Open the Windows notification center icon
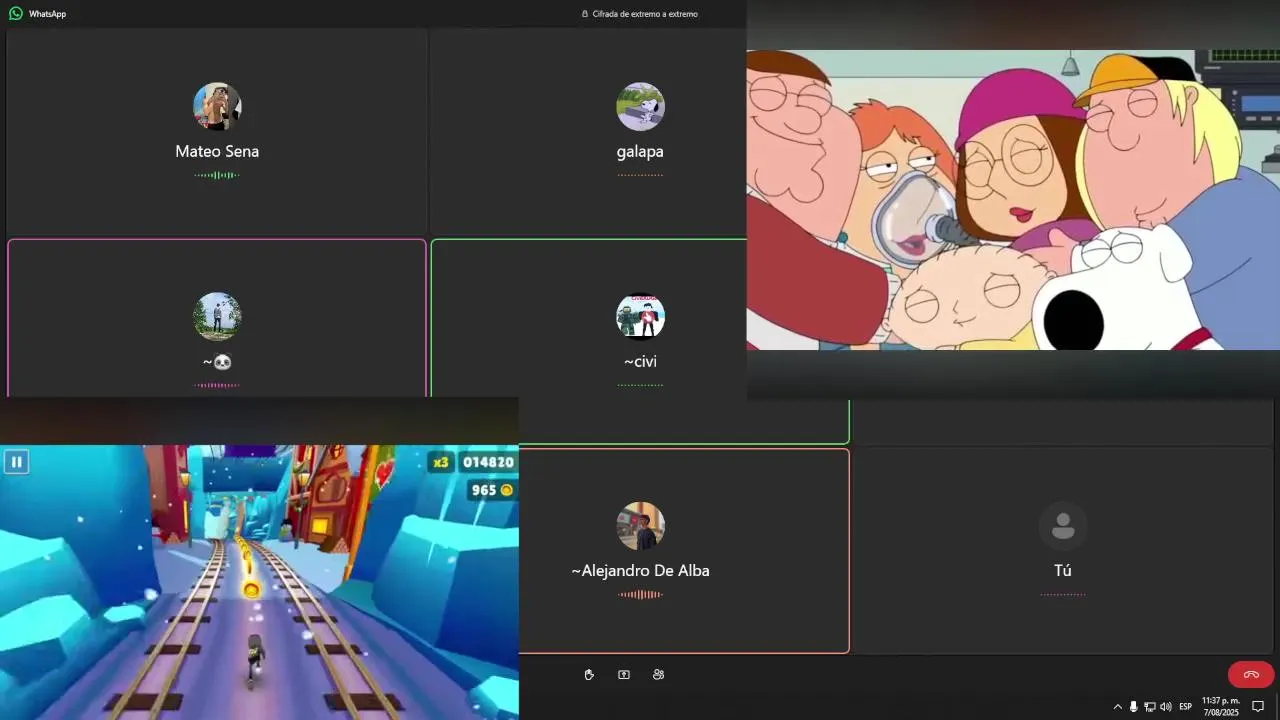1280x720 pixels. 1259,706
